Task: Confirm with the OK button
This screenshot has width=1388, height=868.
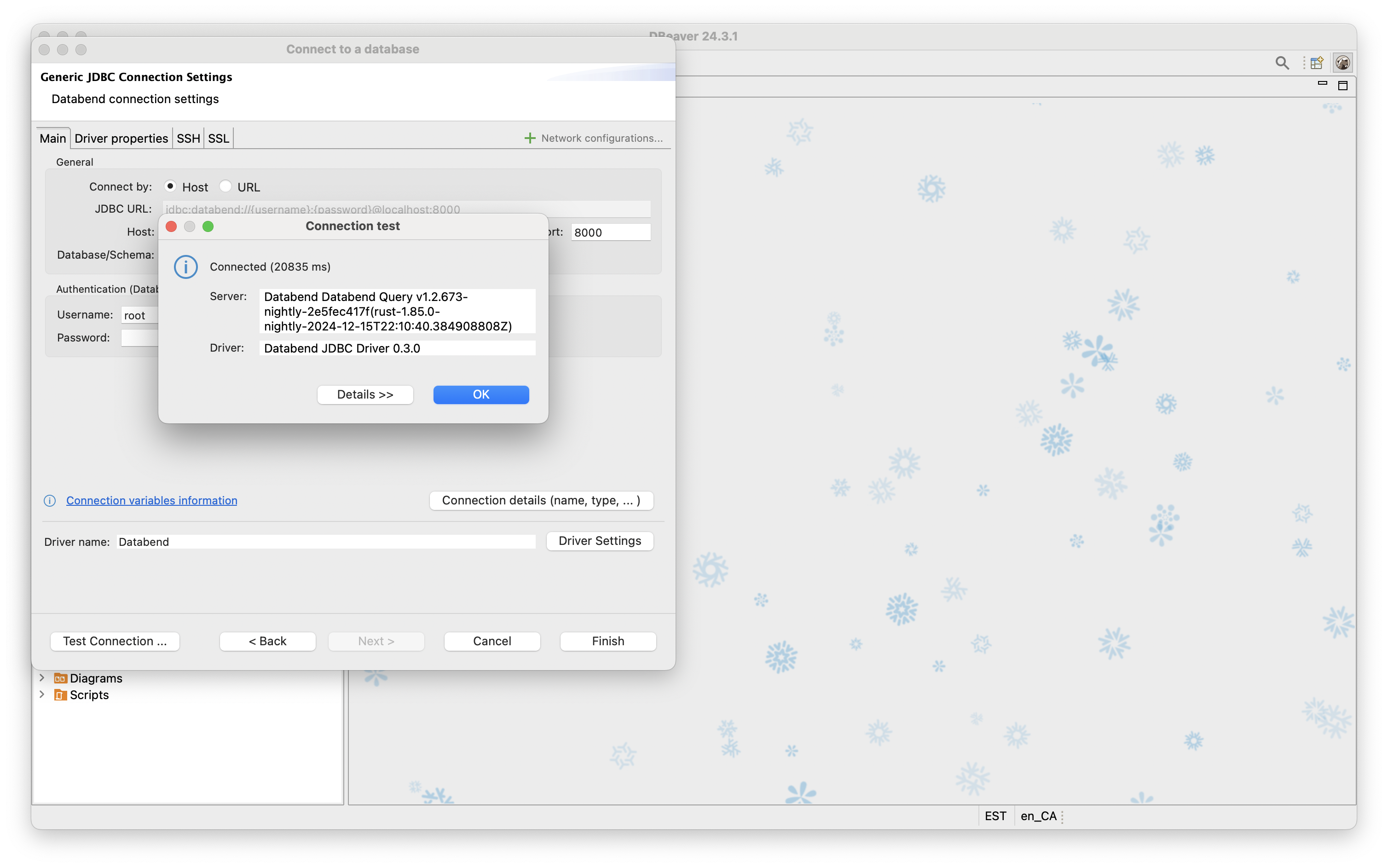Action: (481, 395)
